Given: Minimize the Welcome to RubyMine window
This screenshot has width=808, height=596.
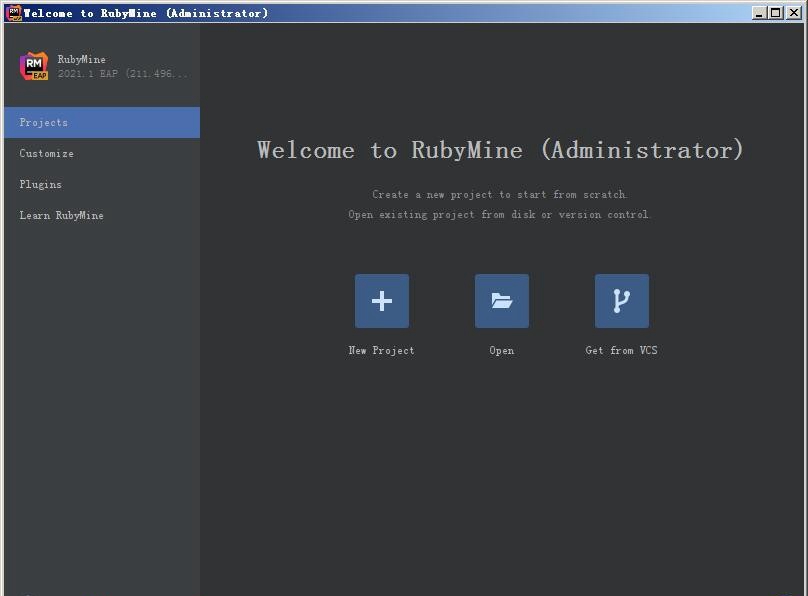Looking at the screenshot, I should 759,13.
